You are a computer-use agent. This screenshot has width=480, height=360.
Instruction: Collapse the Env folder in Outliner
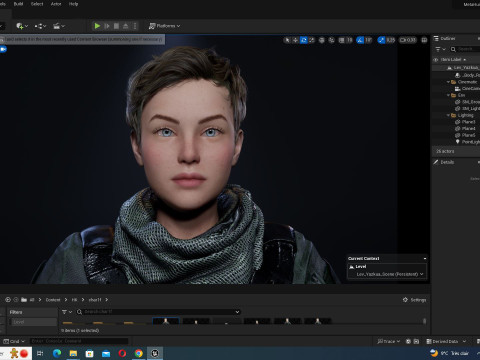pyautogui.click(x=448, y=95)
